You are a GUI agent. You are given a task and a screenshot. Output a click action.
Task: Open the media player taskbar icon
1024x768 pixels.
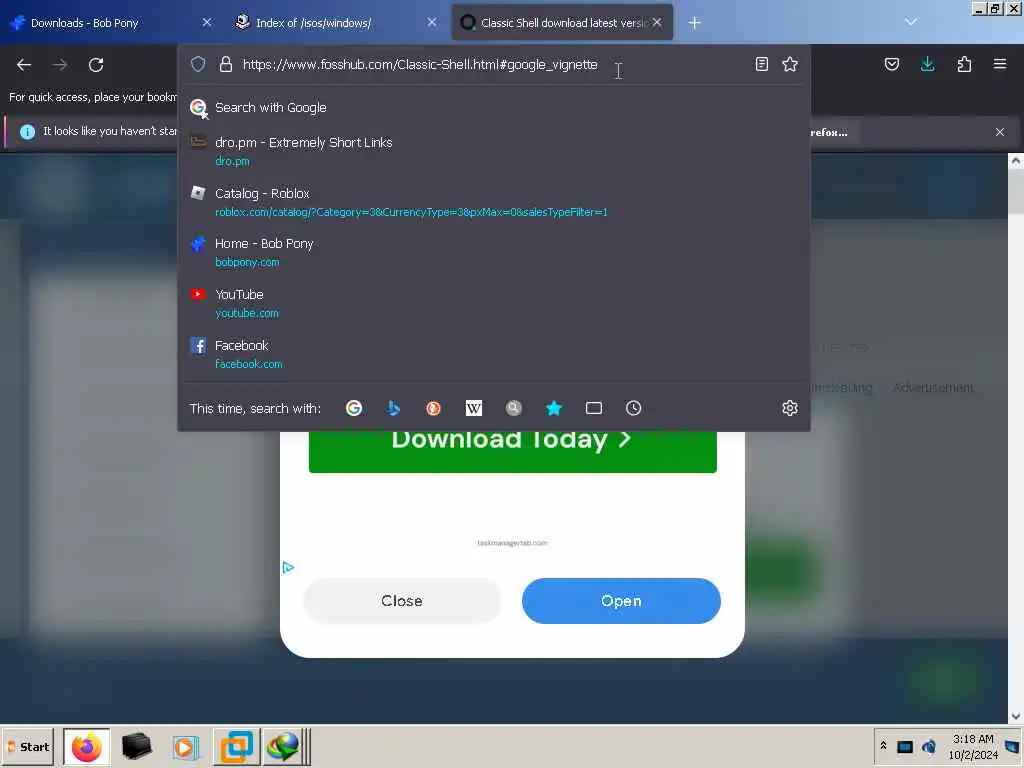point(185,746)
